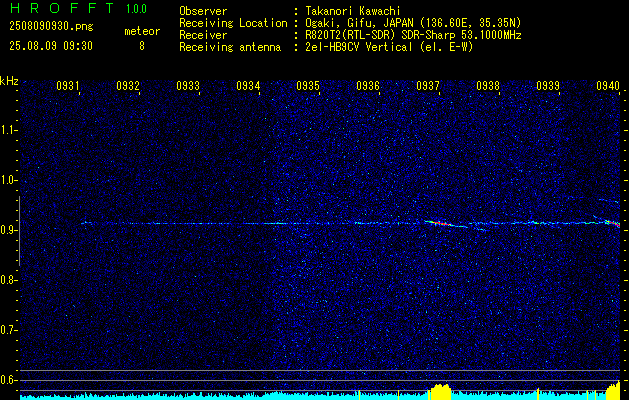Click the red meteor echo streak near 0937
The width and height of the screenshot is (629, 400).
[440, 223]
